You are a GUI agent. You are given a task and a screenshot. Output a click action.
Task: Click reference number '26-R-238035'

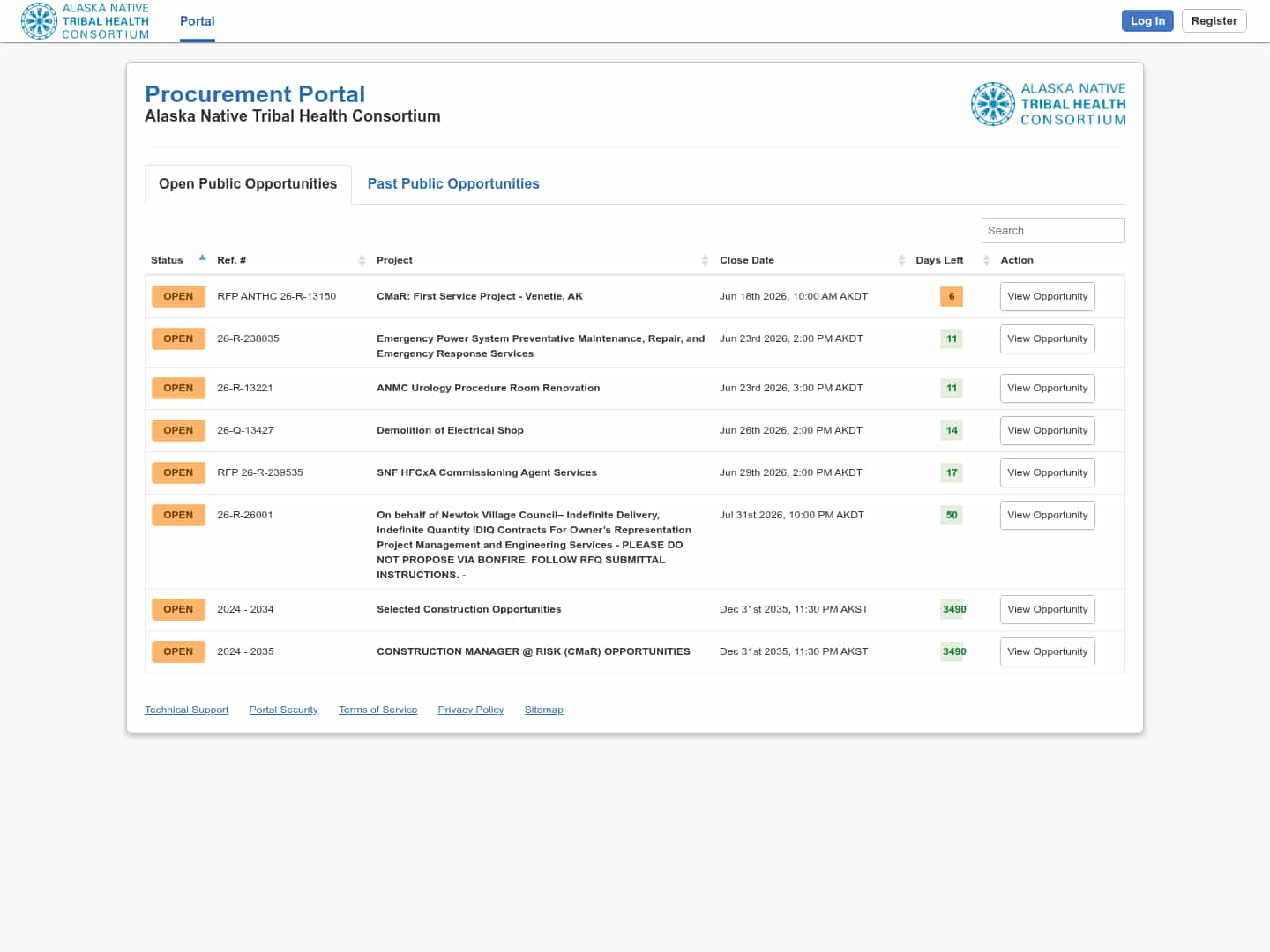pos(248,338)
